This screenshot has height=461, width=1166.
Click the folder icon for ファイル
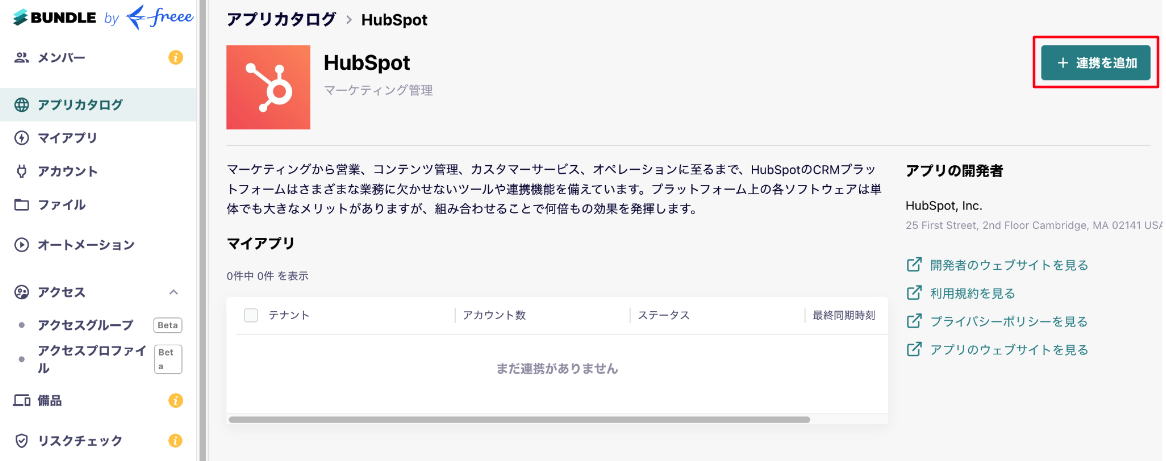tap(22, 204)
